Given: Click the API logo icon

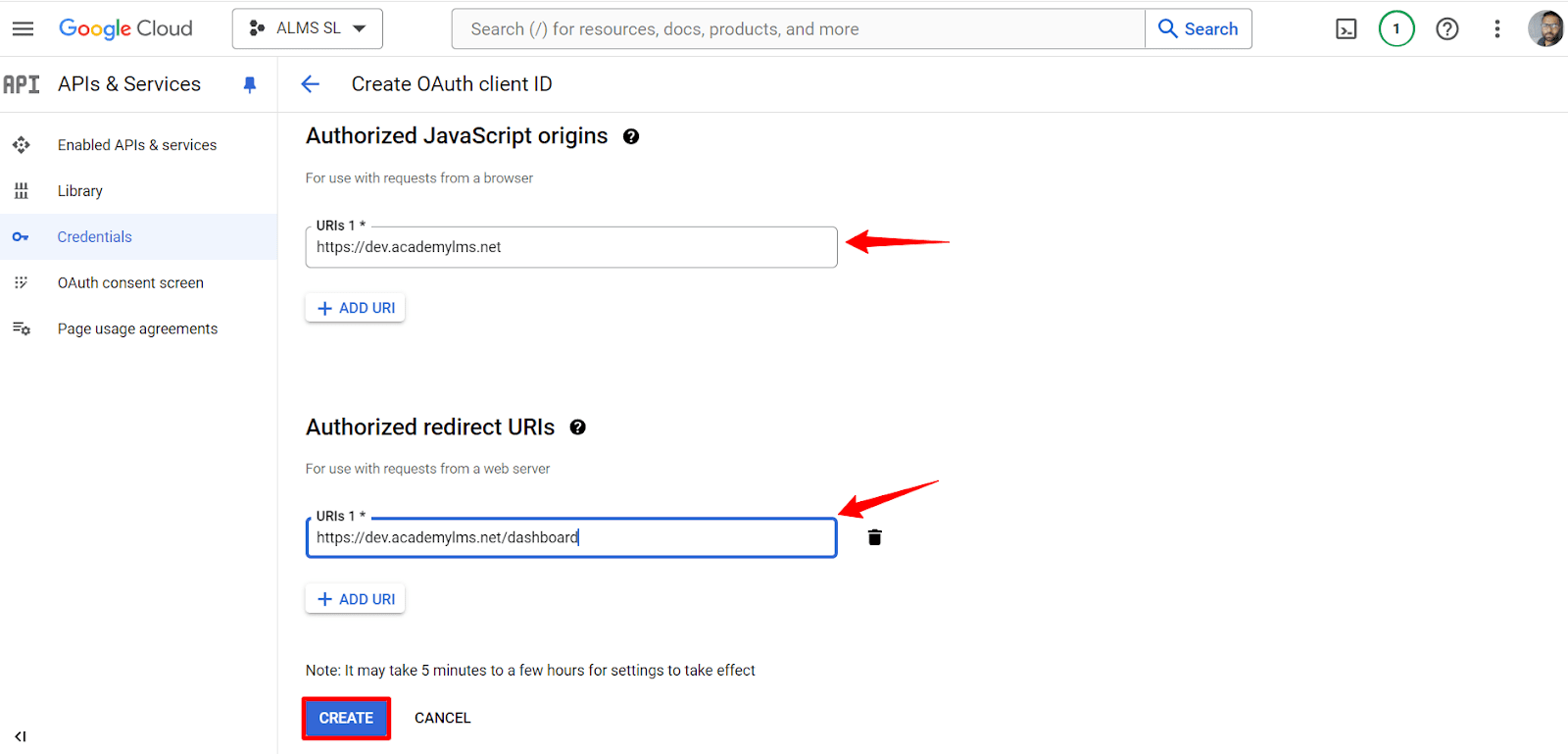Looking at the screenshot, I should [x=22, y=84].
